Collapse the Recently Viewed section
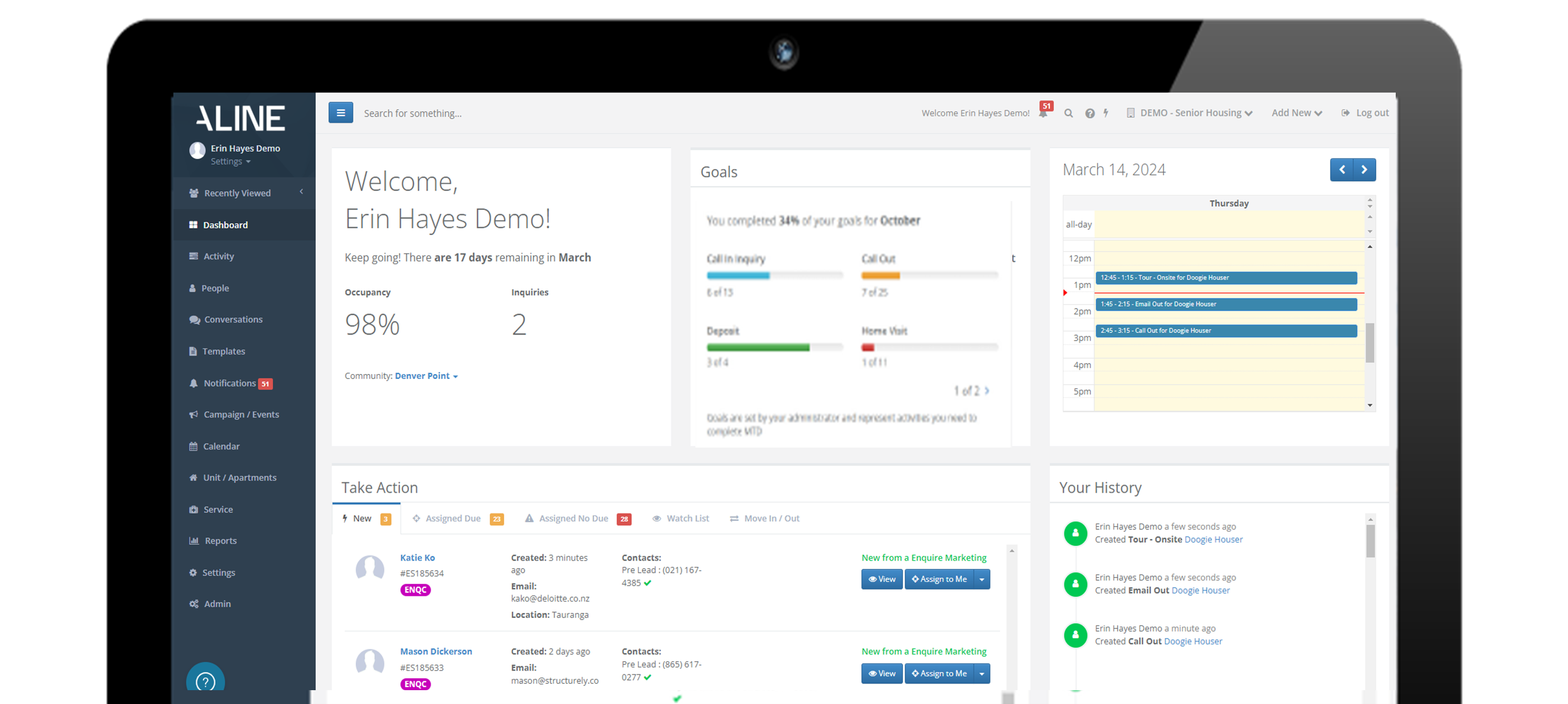The height and width of the screenshot is (704, 1568). click(x=302, y=192)
